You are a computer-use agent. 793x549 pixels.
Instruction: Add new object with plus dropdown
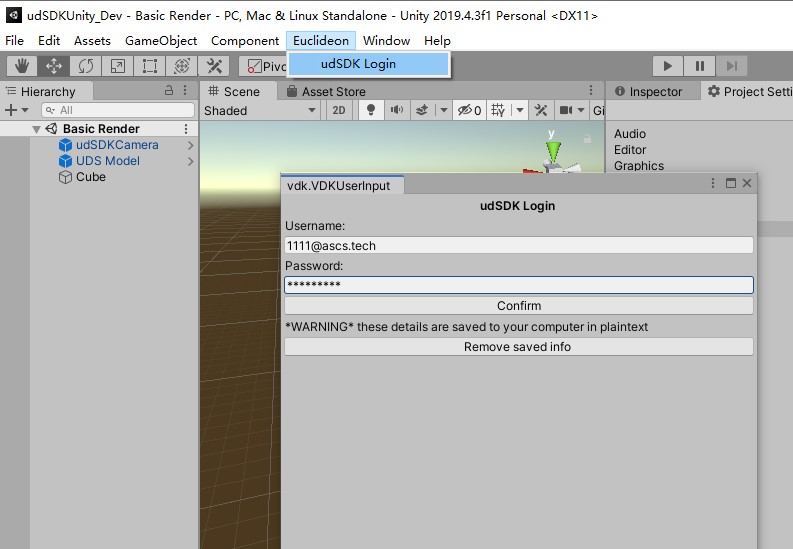[16, 110]
